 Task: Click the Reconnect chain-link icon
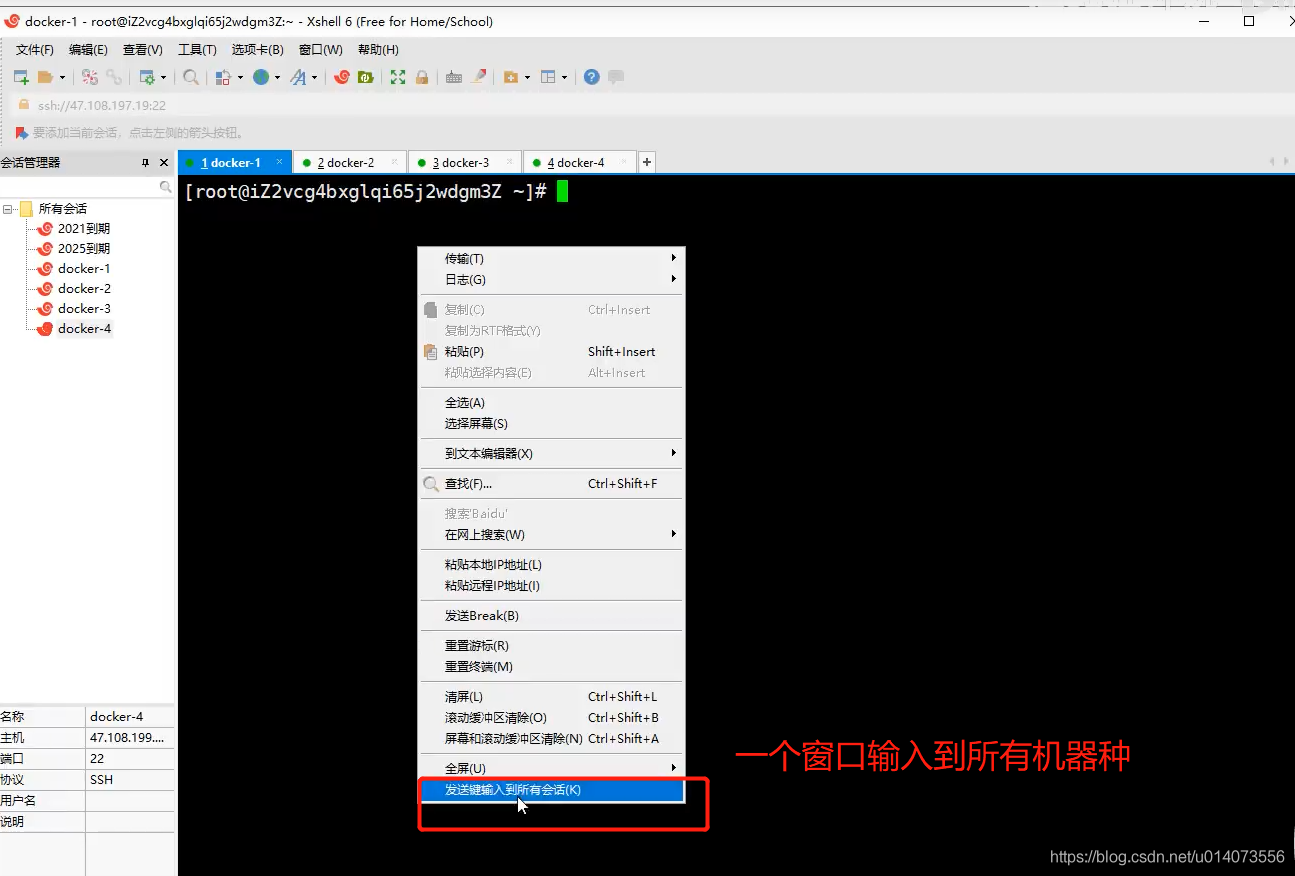coord(114,77)
